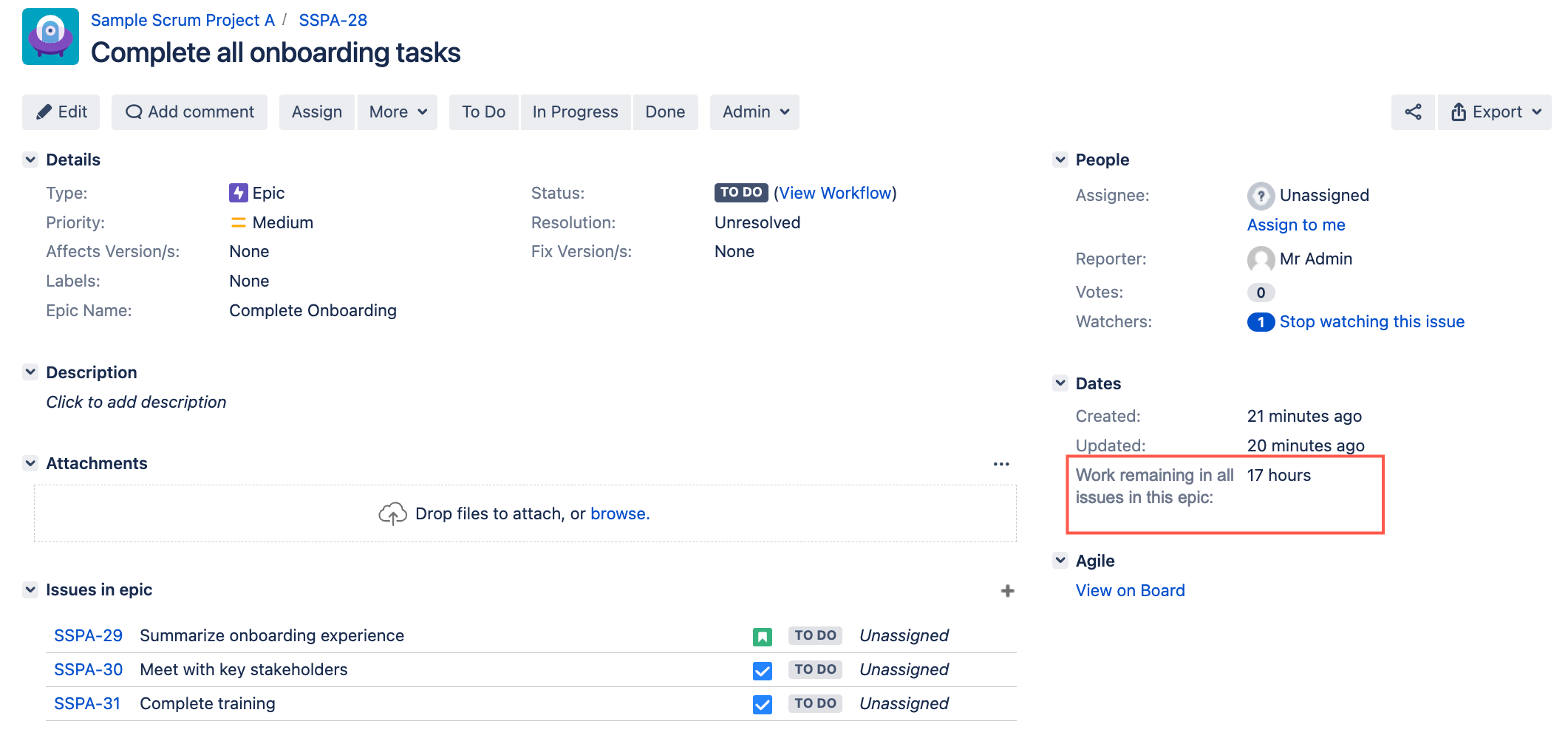Open the attachments three-dot options menu
The height and width of the screenshot is (755, 1568).
pos(1001,464)
